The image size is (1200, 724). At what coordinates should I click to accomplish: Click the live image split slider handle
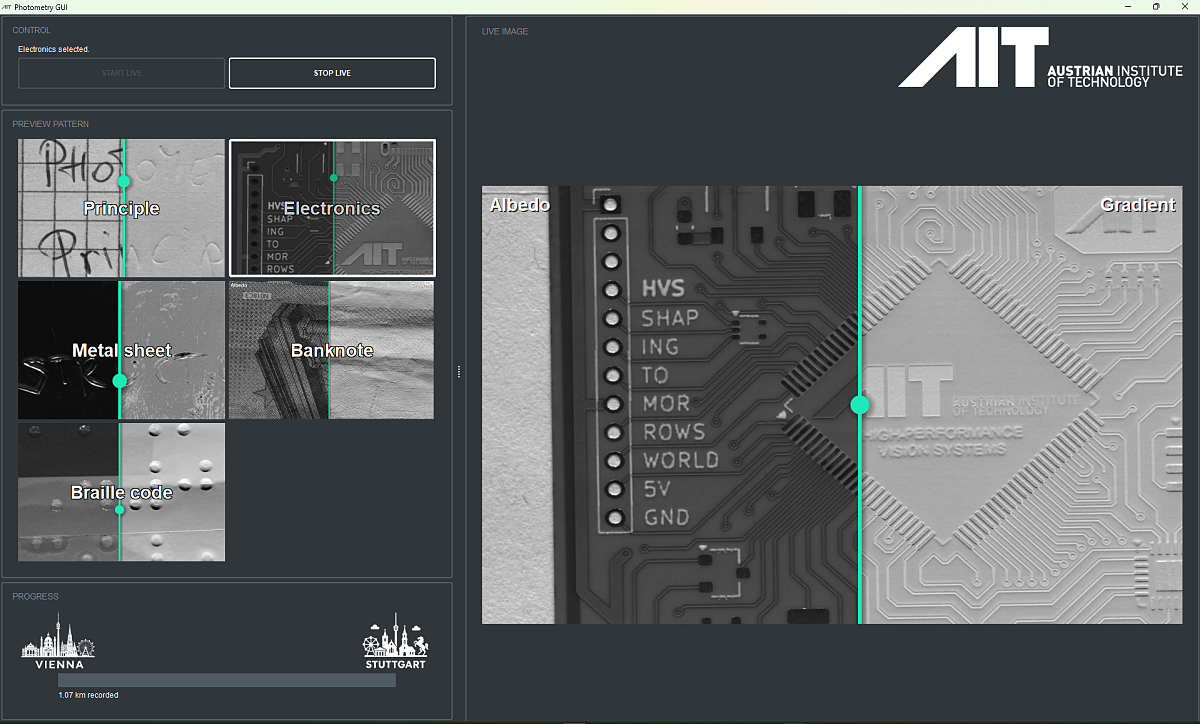[859, 405]
